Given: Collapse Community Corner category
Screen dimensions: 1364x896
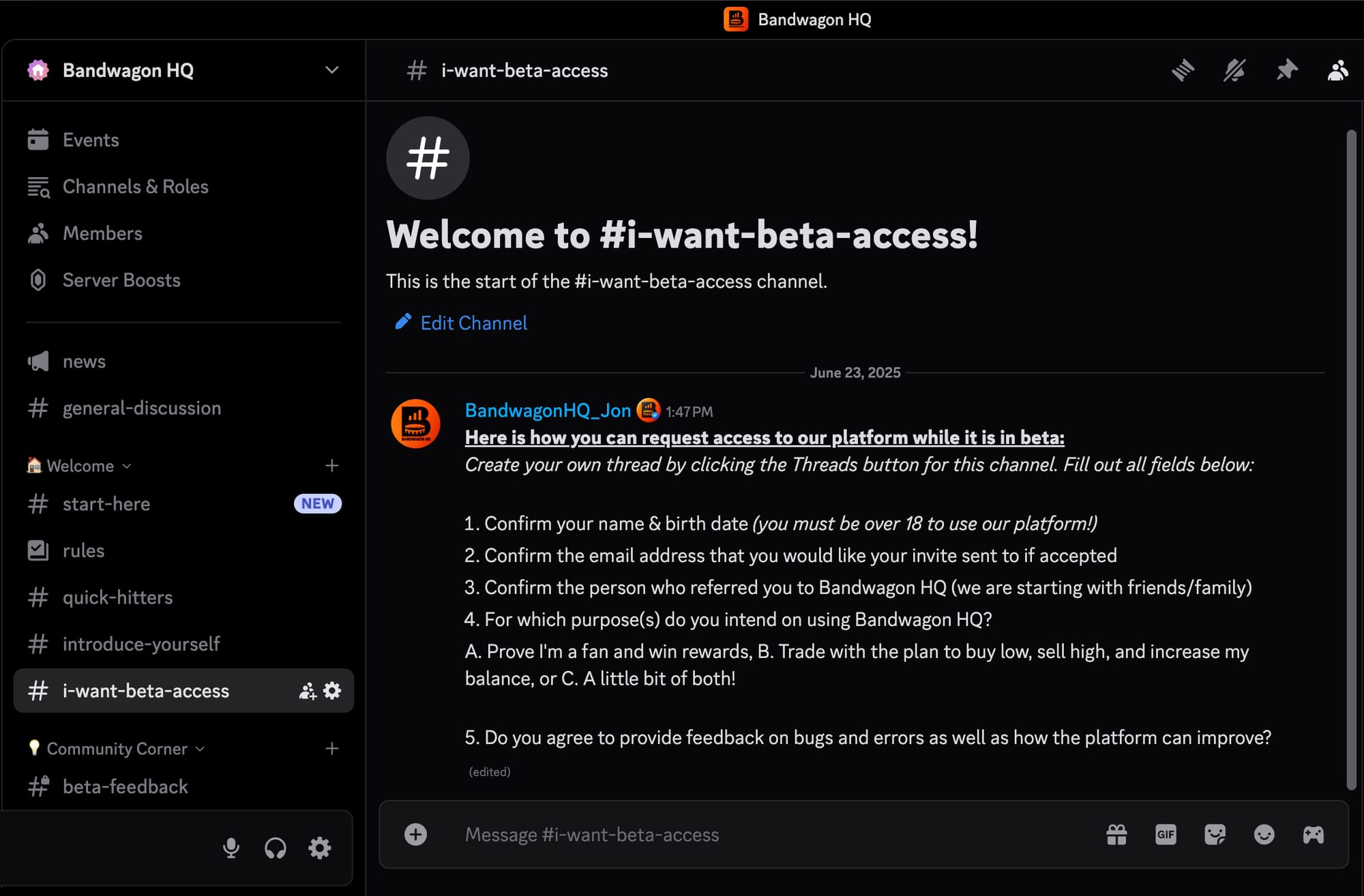Looking at the screenshot, I should 116,749.
